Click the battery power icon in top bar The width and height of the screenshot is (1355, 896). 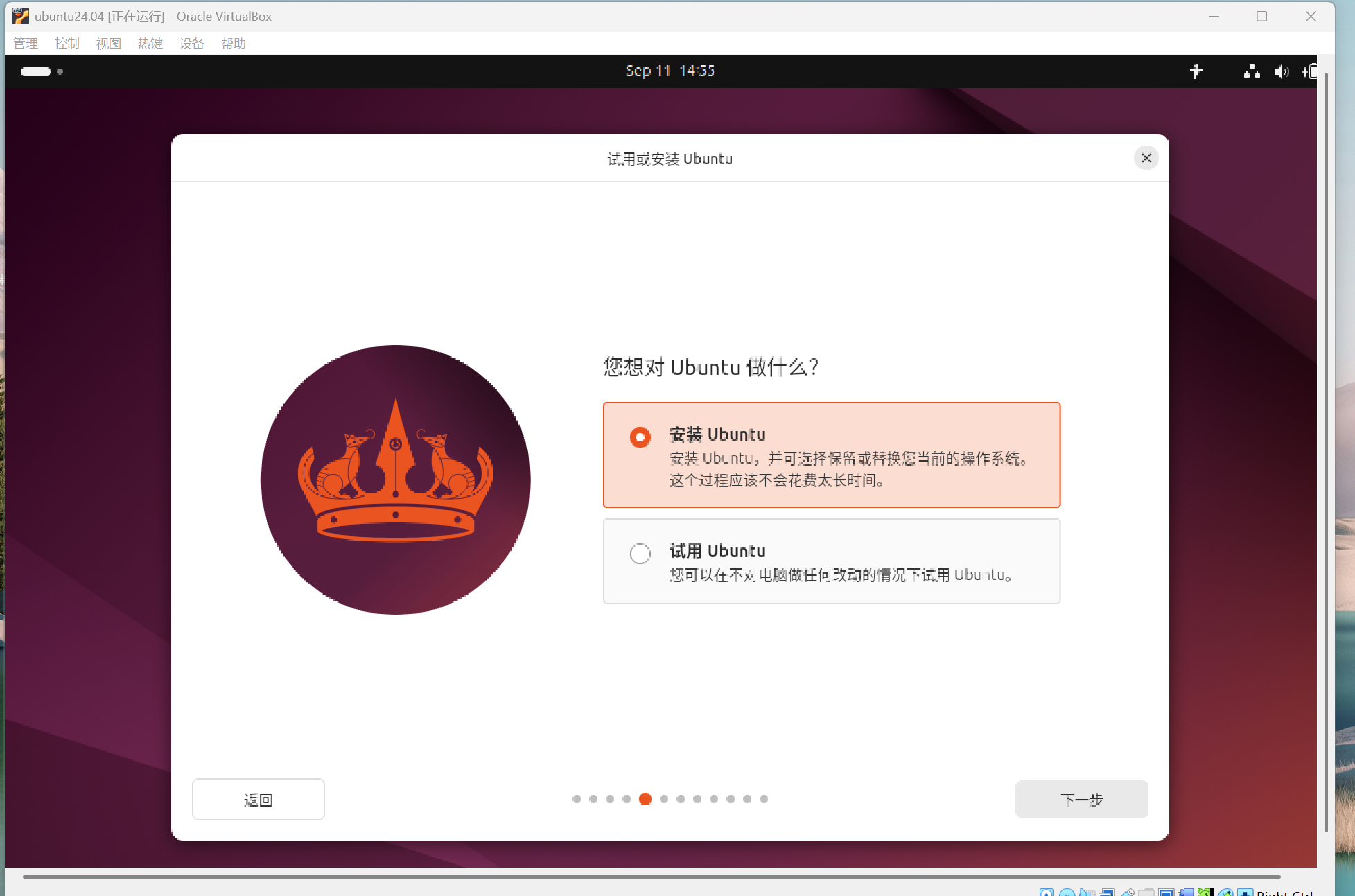click(x=1309, y=71)
